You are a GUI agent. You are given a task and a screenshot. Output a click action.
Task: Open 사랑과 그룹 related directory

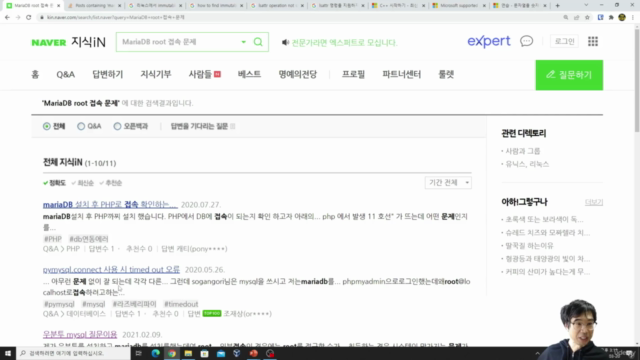coord(522,151)
